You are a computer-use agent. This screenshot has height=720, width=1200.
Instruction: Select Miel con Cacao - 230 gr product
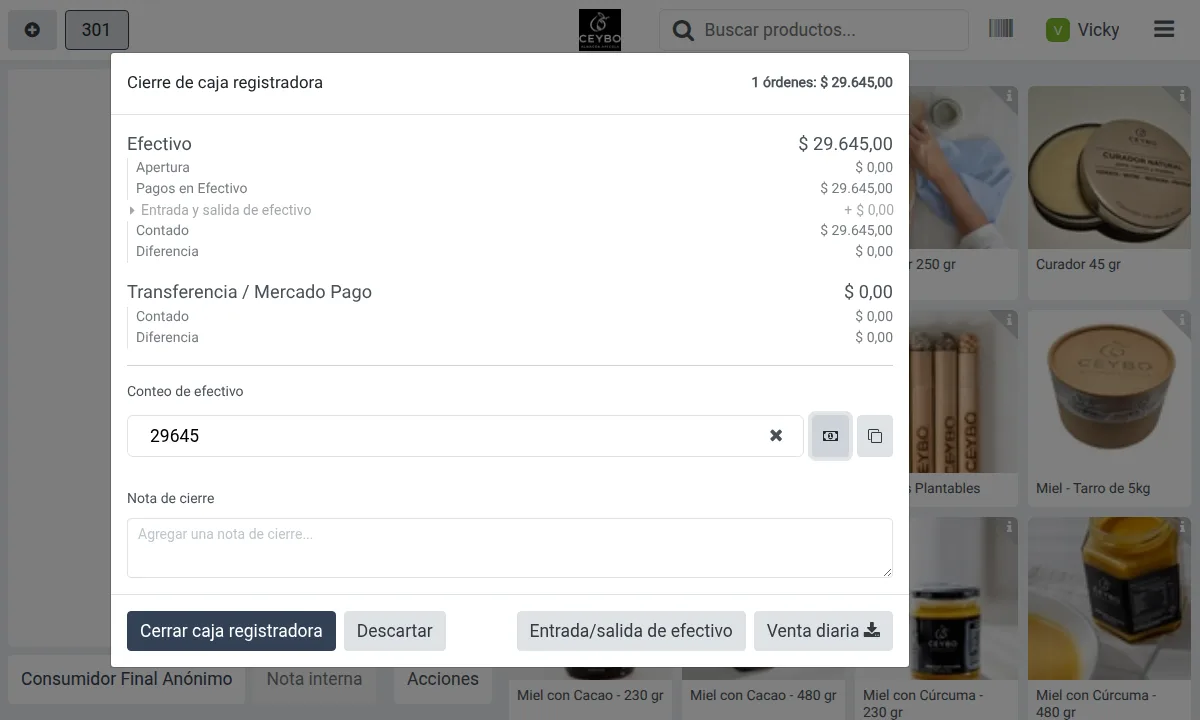point(591,695)
